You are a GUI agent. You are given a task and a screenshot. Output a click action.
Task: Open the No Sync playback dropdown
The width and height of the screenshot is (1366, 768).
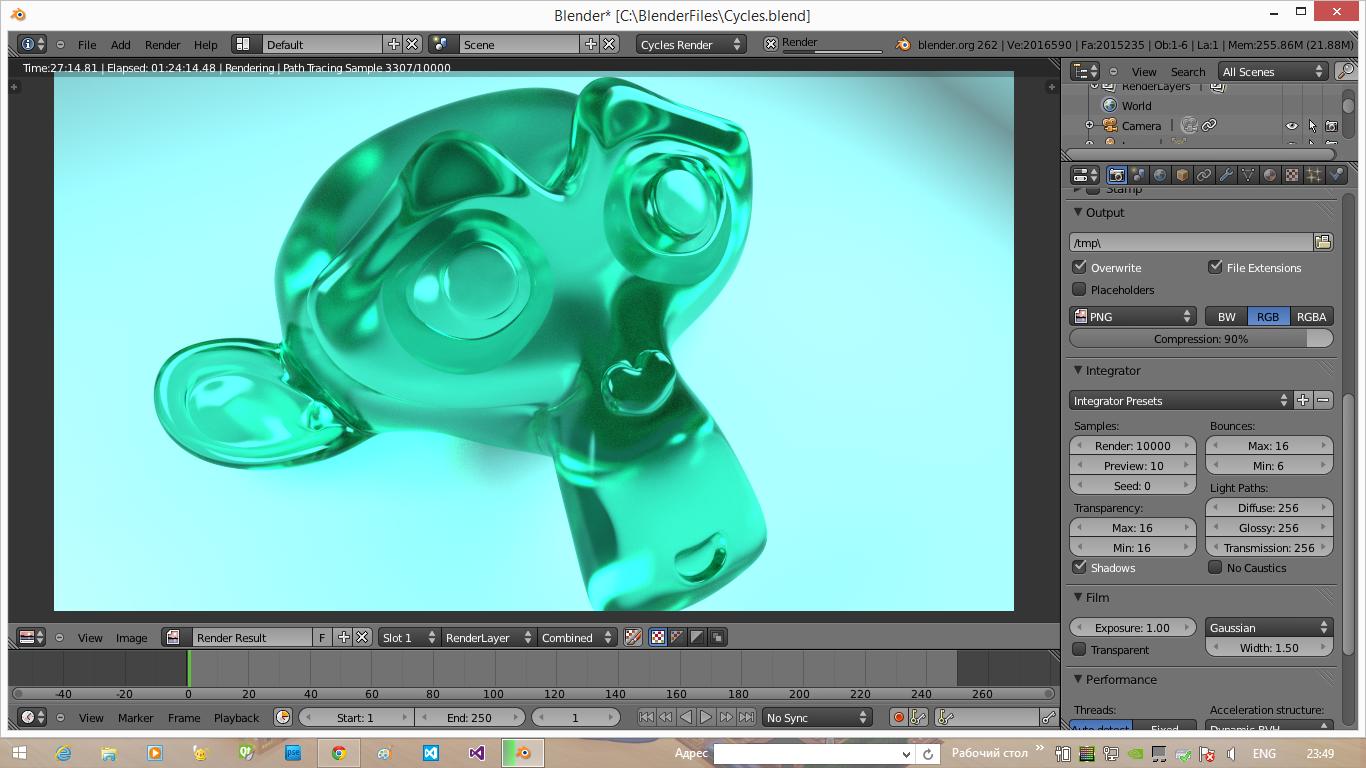[x=816, y=717]
